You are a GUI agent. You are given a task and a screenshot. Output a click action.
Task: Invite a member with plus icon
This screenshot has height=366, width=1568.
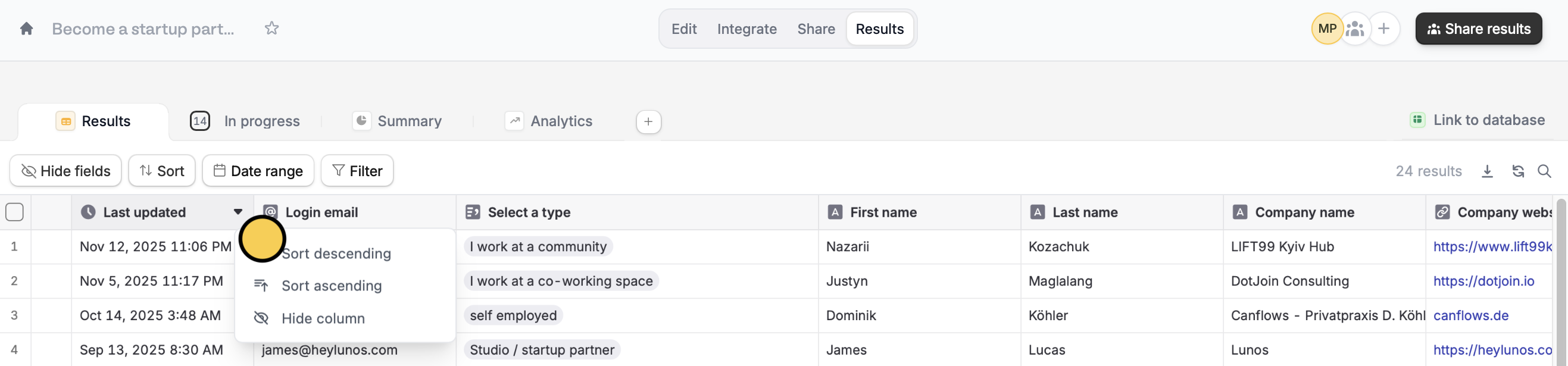click(x=1383, y=29)
